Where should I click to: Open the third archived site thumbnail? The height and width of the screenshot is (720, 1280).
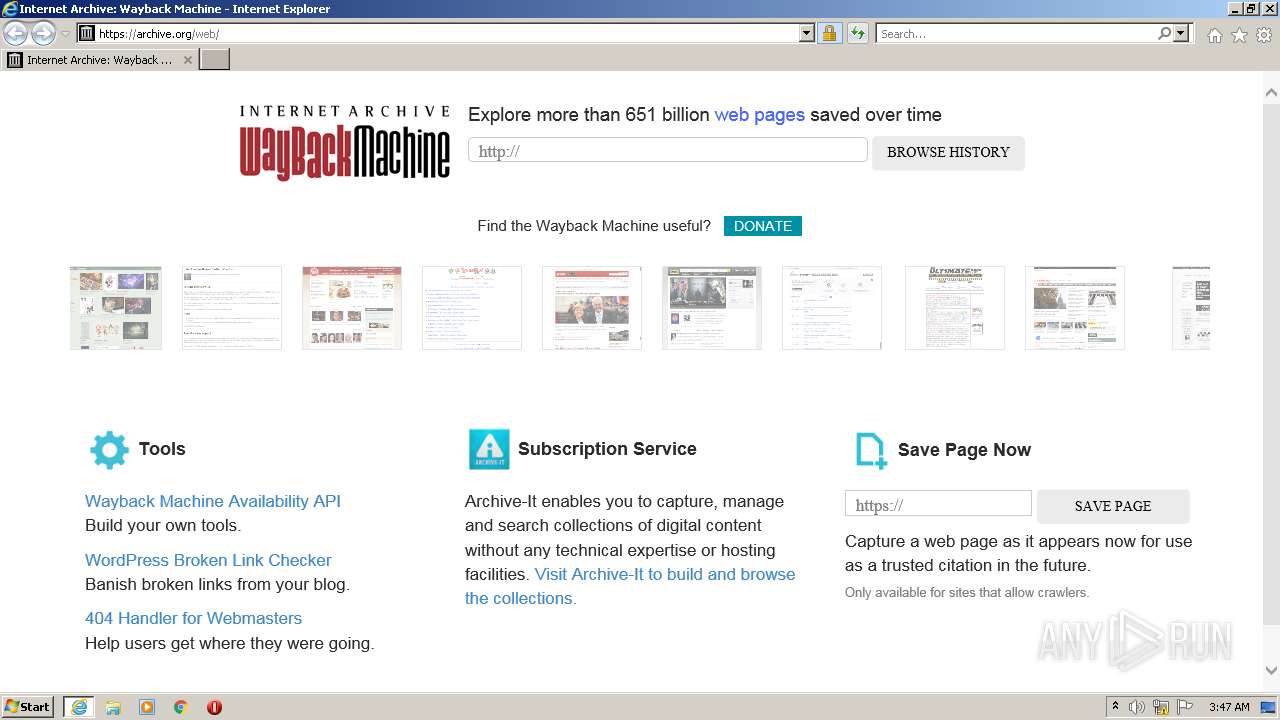(352, 308)
